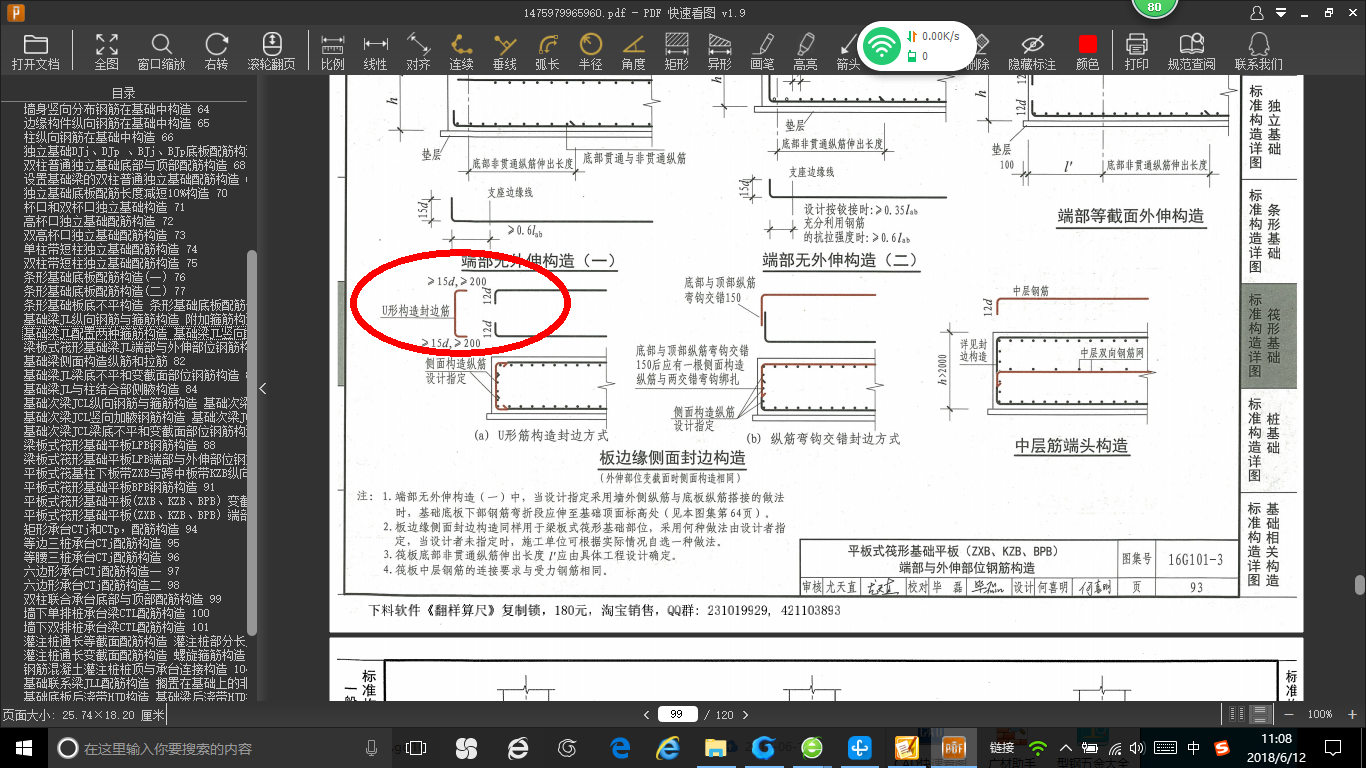Select the 高亮 highlighter tool

point(805,51)
